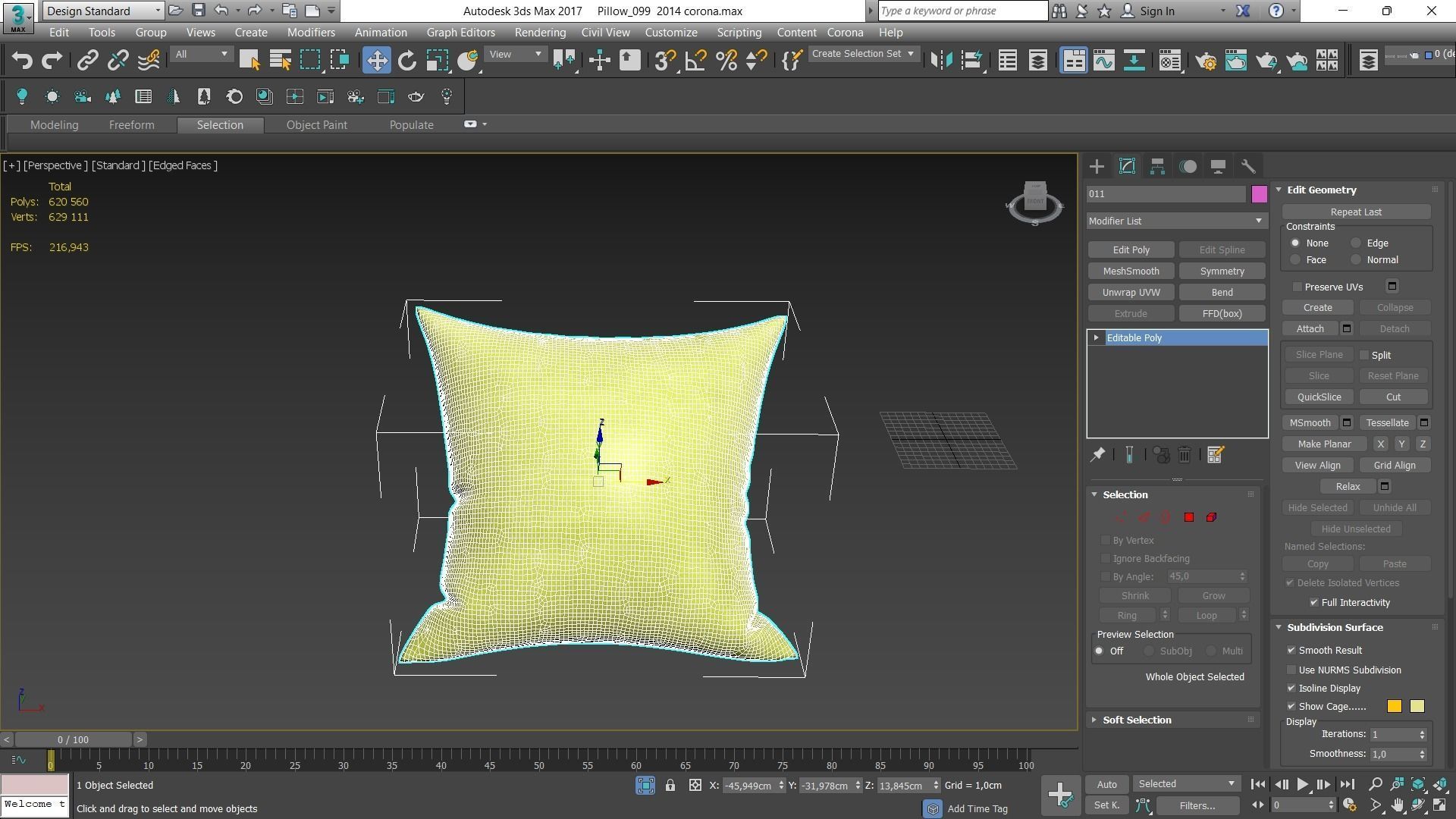
Task: Toggle the Full Interactivity checkbox
Action: point(1314,603)
